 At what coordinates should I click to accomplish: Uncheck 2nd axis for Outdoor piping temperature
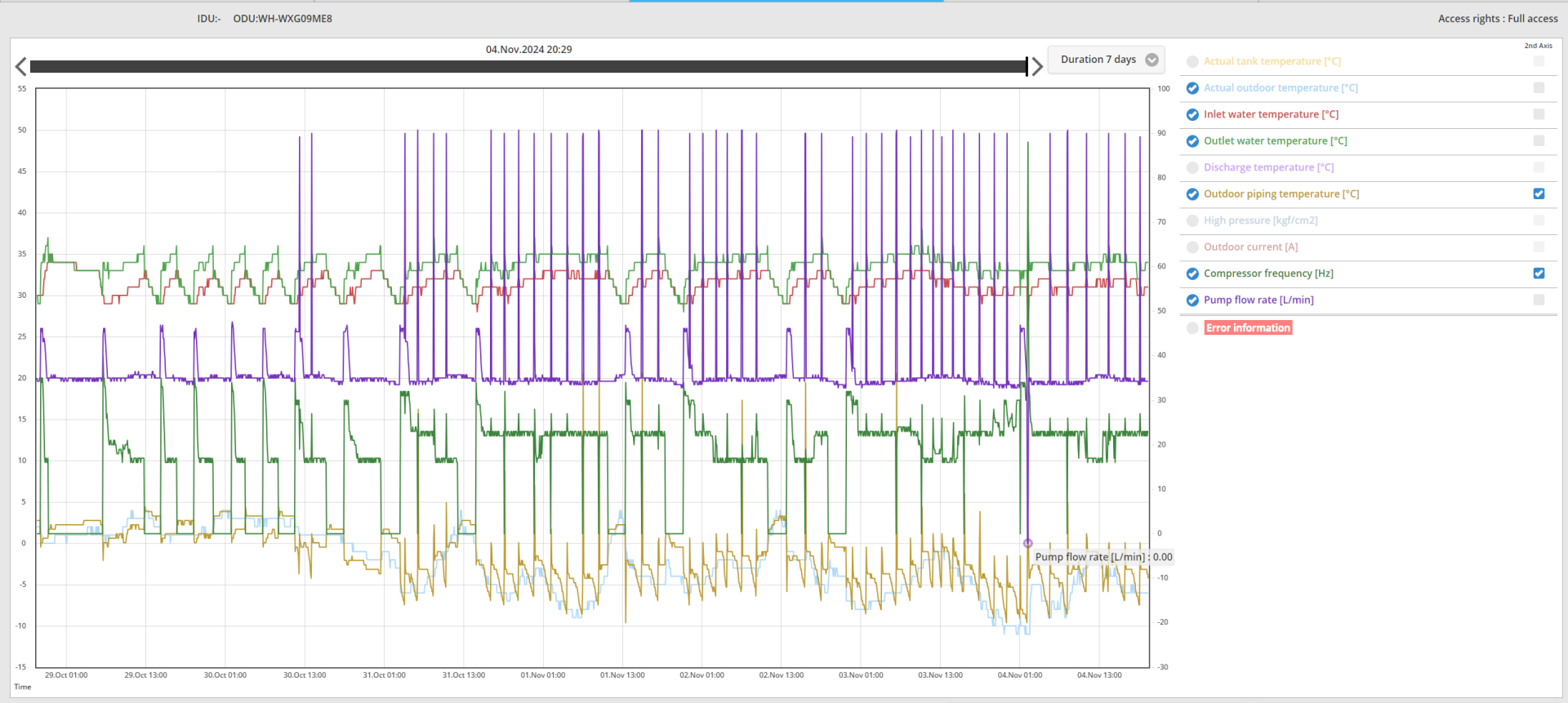coord(1539,194)
